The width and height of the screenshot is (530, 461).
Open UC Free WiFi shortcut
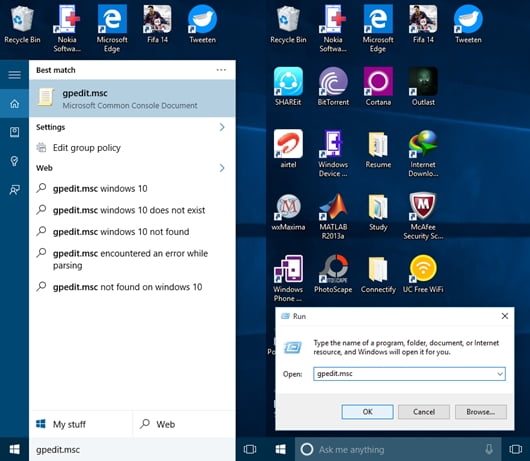[x=423, y=274]
